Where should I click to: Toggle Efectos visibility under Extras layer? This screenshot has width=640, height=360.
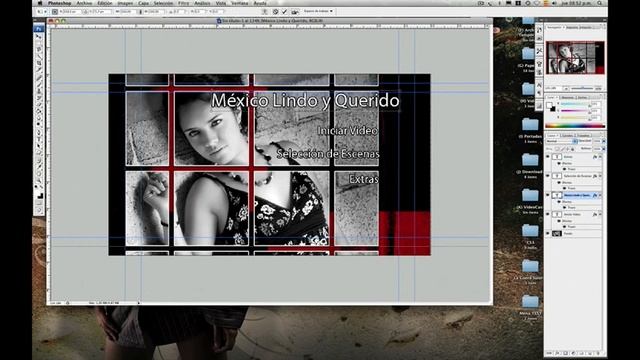(x=559, y=163)
